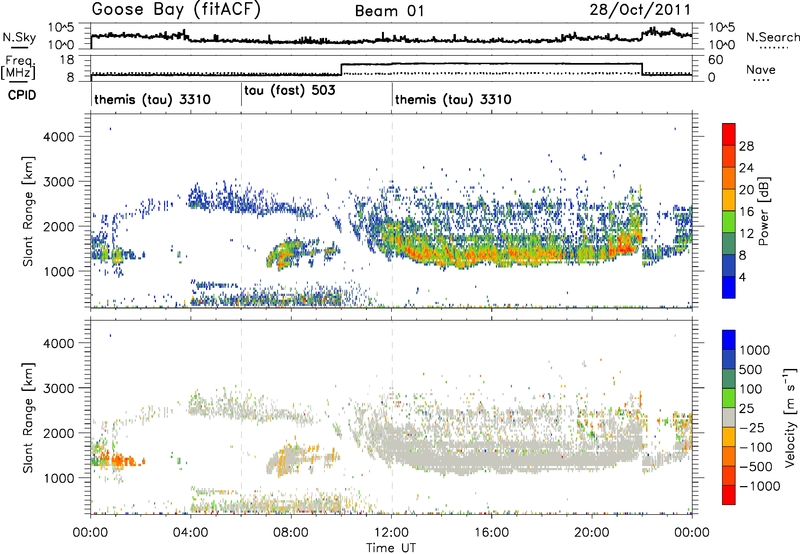Click the '04:00' time axis tick label
Image resolution: width=800 pixels, height=554 pixels.
pyautogui.click(x=191, y=533)
